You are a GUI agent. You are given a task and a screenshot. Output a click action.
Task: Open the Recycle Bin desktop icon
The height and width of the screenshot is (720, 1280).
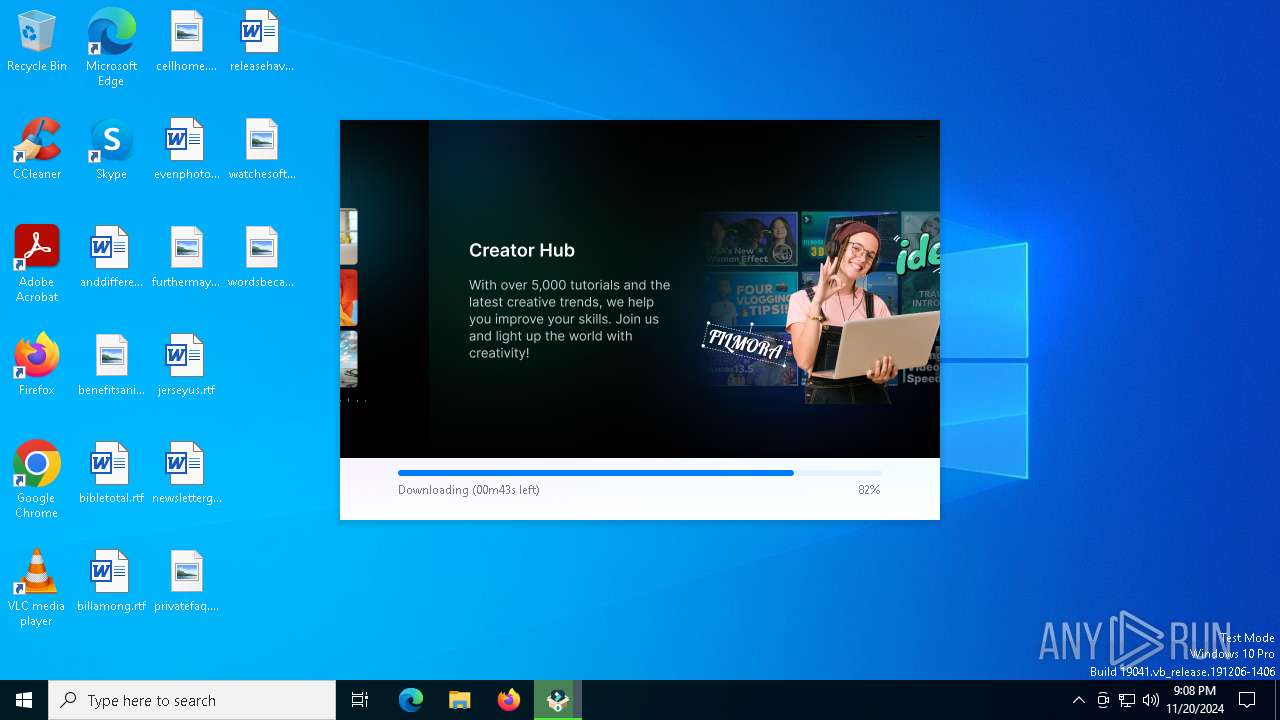pos(37,41)
